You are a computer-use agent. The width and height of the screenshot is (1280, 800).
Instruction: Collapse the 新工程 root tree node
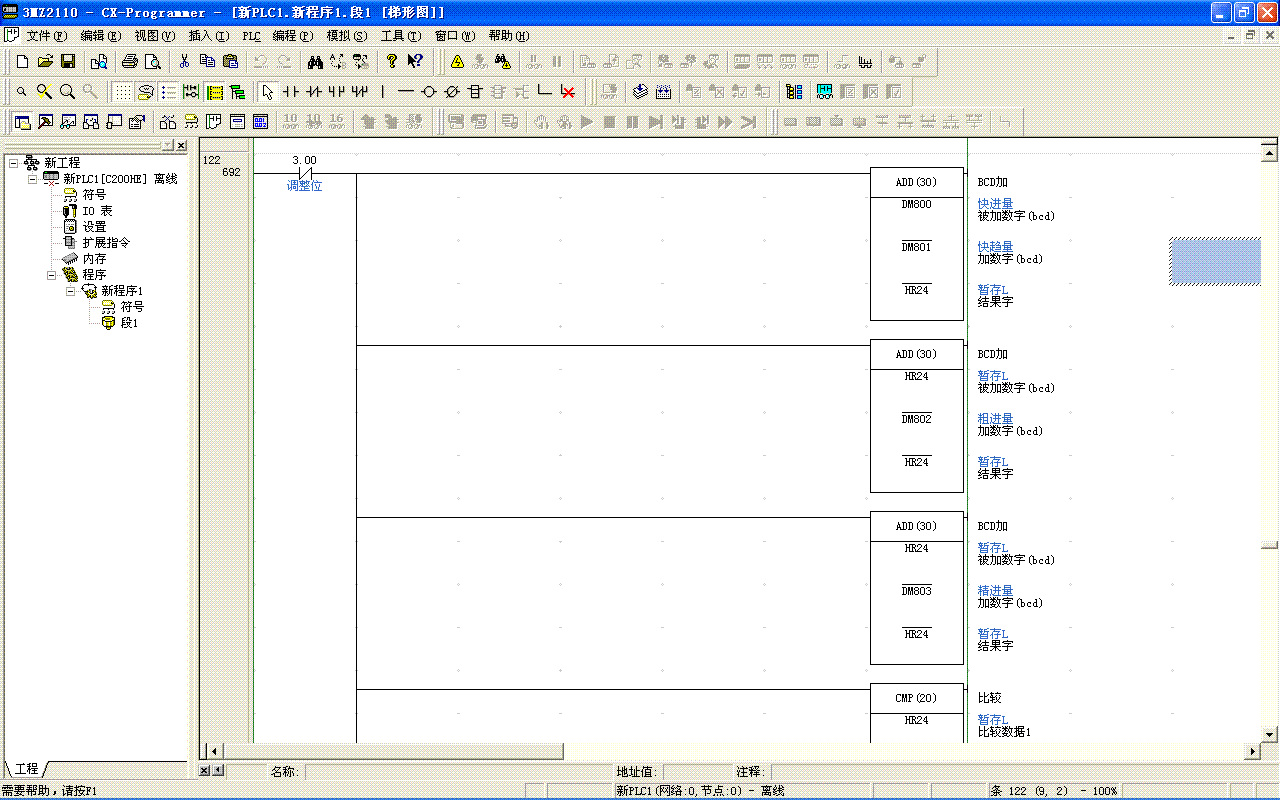pos(14,163)
